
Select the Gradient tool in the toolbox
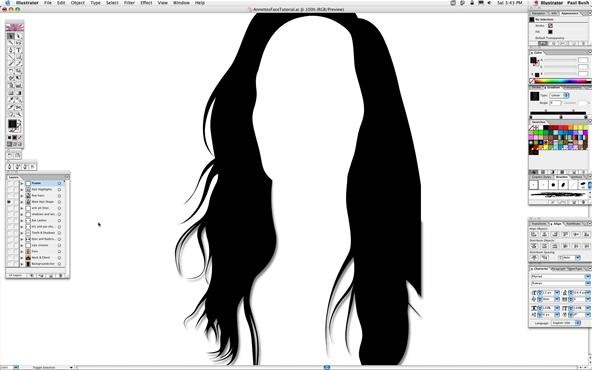point(18,93)
